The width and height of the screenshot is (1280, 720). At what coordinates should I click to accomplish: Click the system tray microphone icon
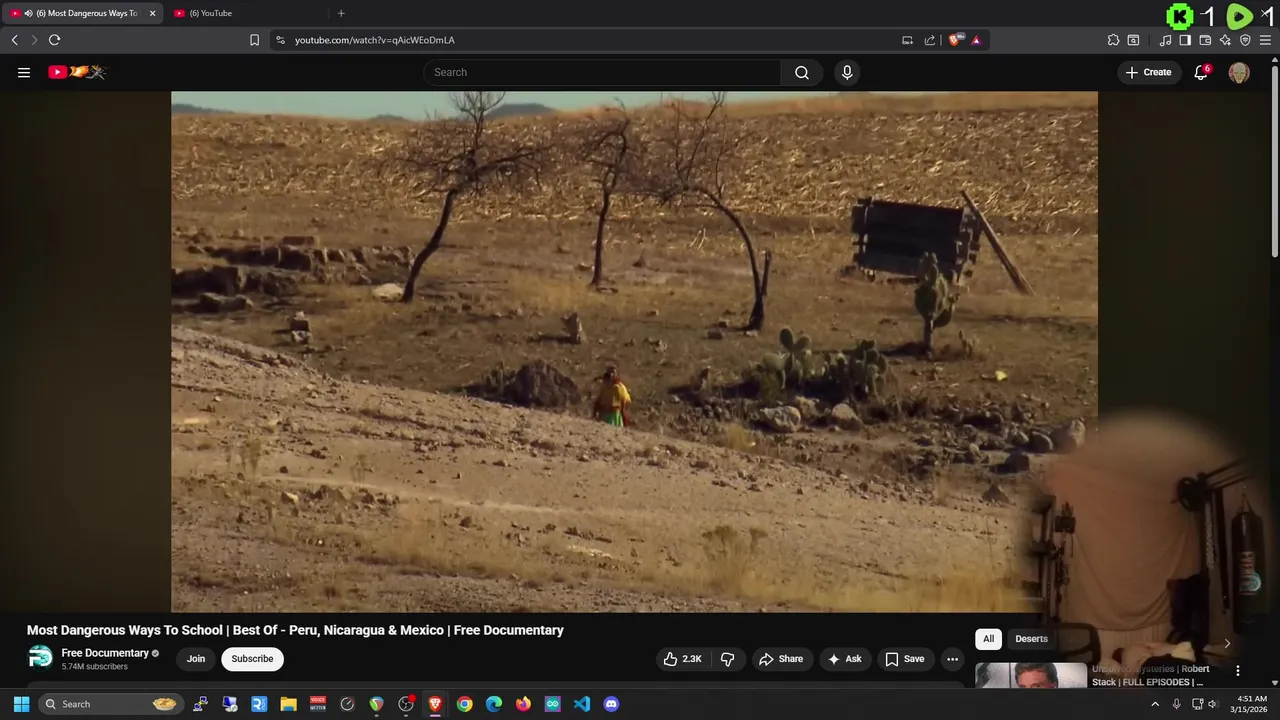[x=1176, y=704]
